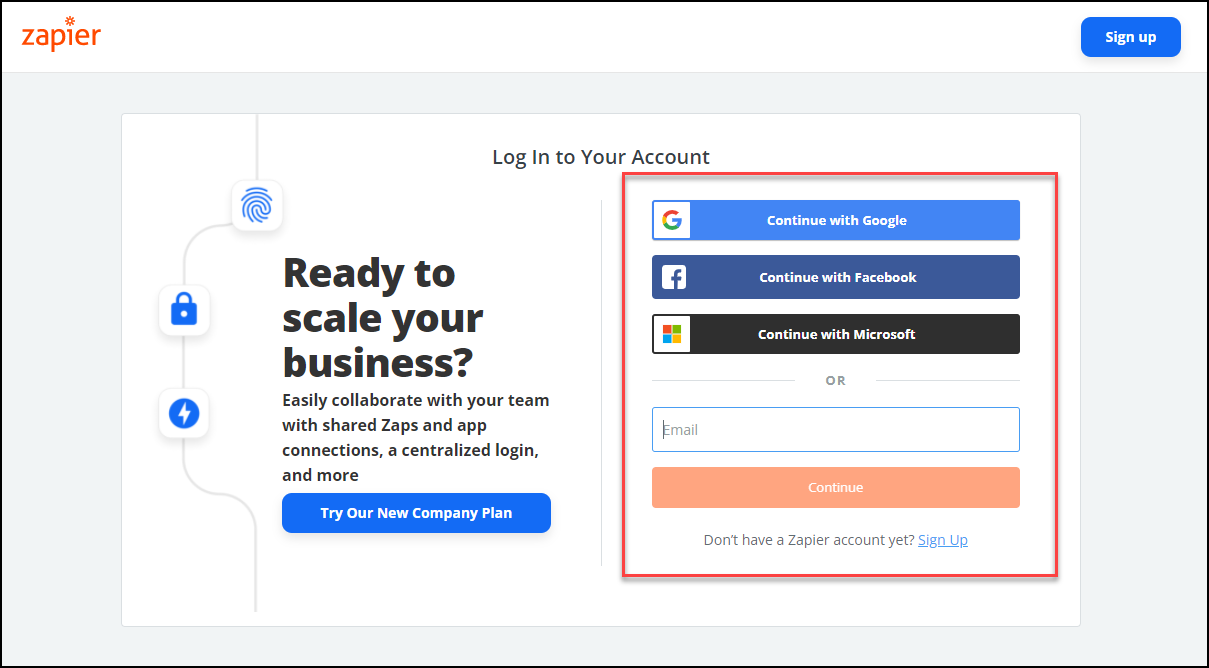Click the padlock icon
The width and height of the screenshot is (1209, 668).
point(184,311)
